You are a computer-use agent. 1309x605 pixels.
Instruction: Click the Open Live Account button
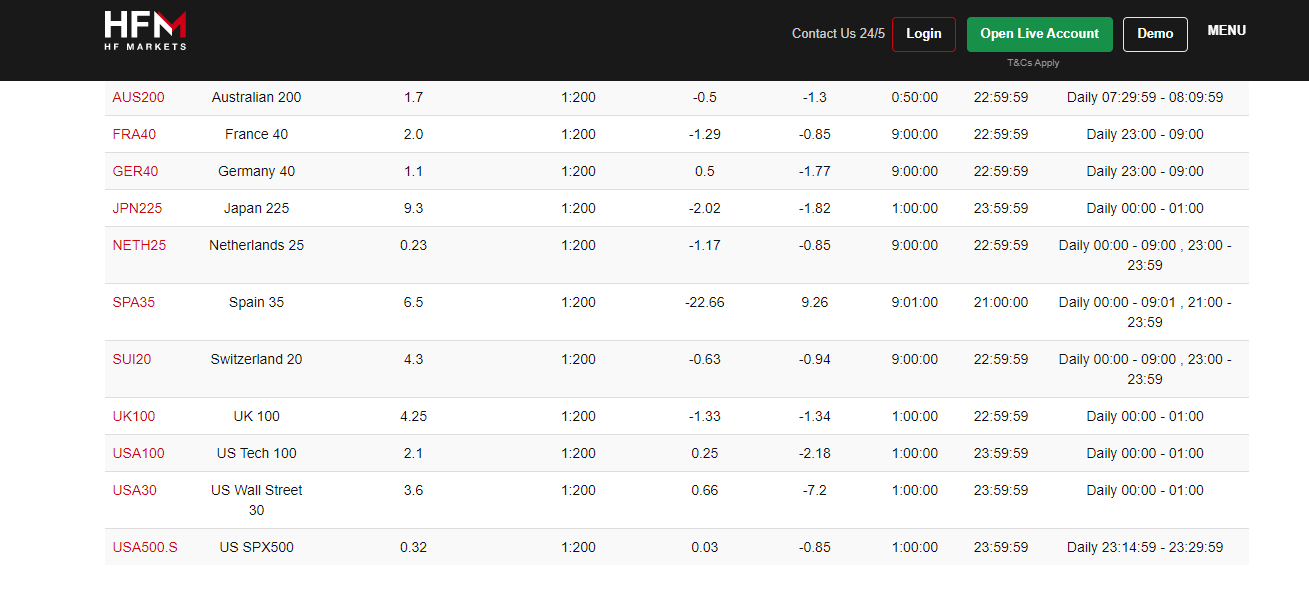(1040, 34)
